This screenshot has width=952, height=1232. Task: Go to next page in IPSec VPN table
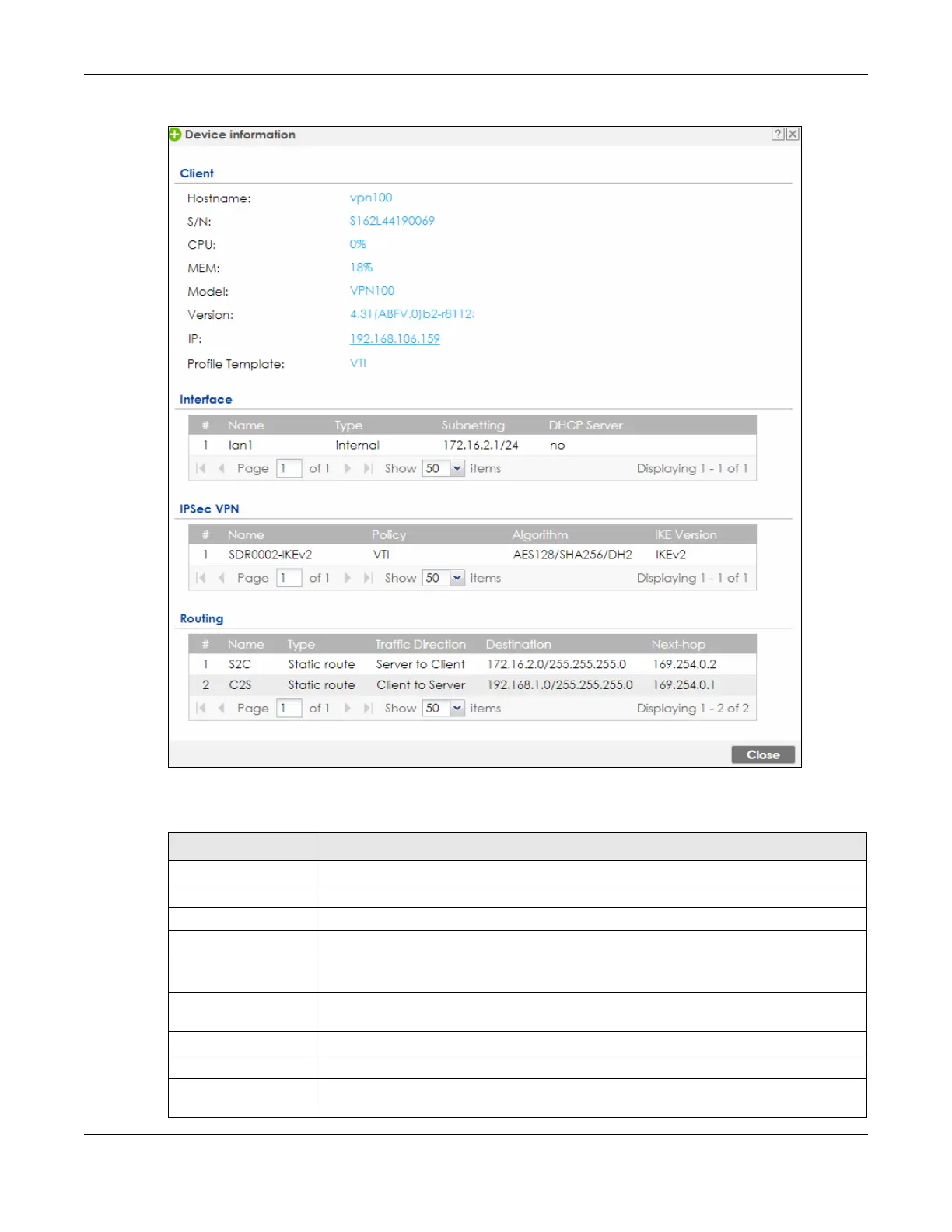pyautogui.click(x=348, y=578)
